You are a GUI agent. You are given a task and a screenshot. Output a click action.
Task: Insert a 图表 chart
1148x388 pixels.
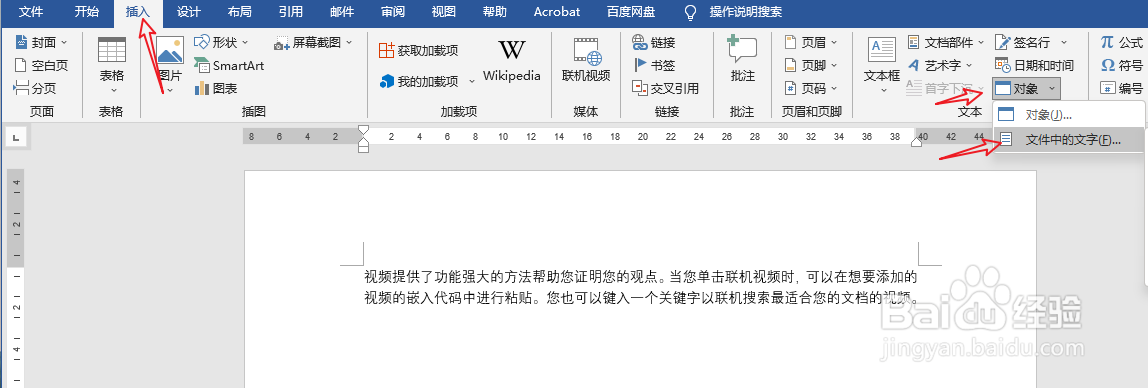216,89
